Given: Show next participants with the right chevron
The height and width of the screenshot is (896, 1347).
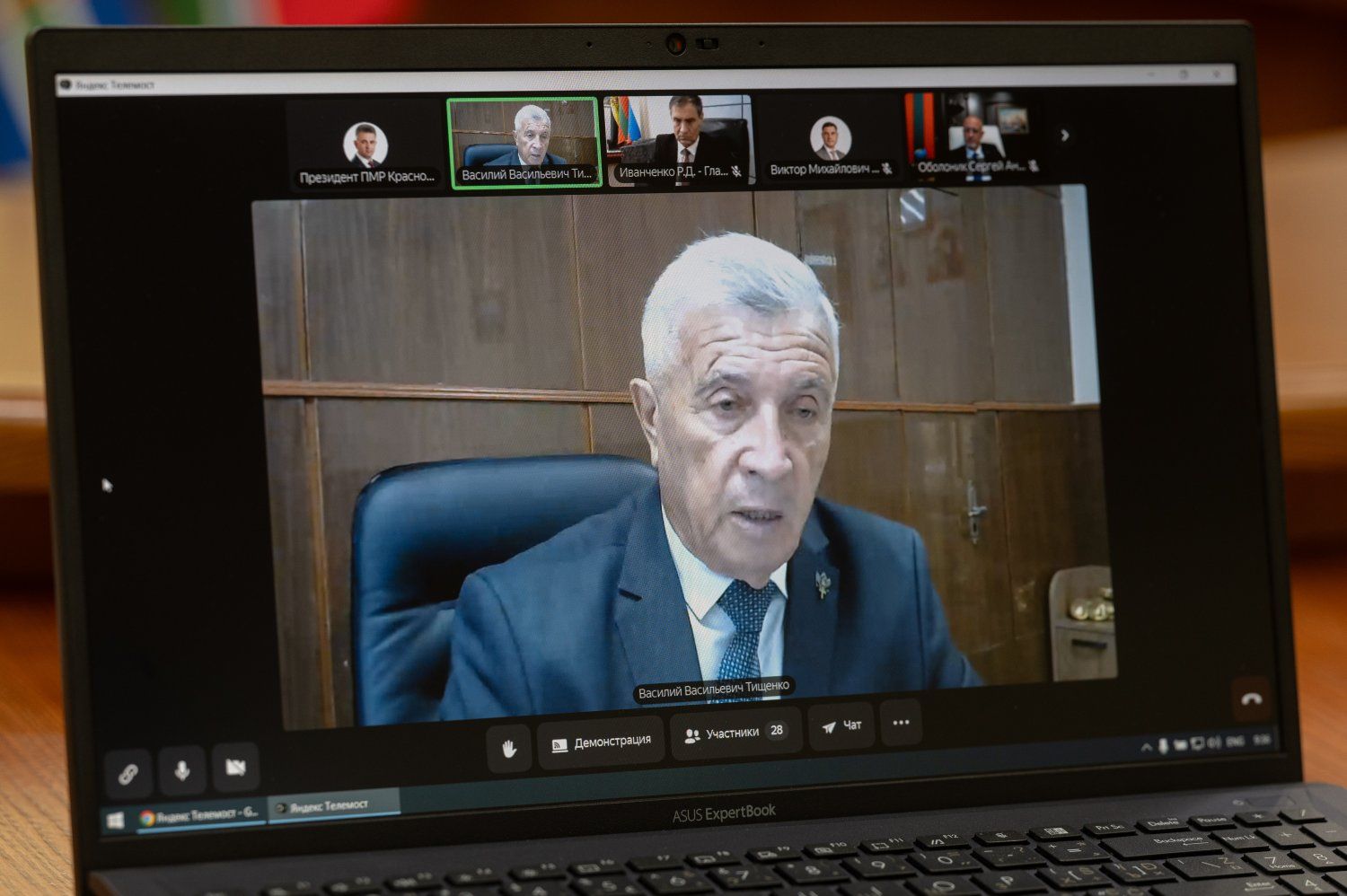Looking at the screenshot, I should pos(1065,136).
